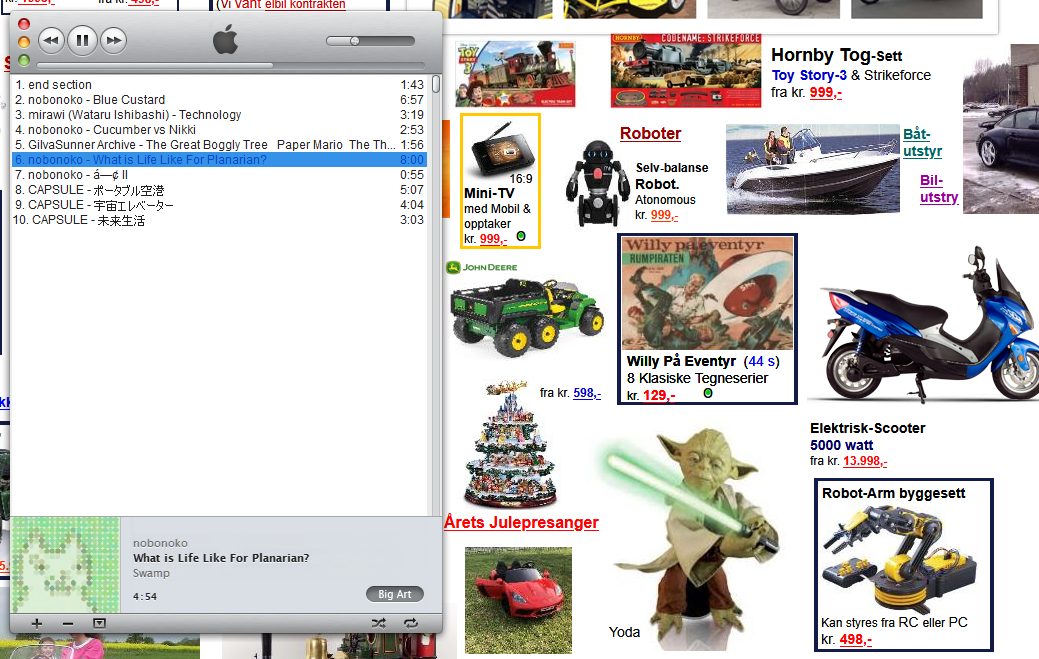The image size is (1039, 659).
Task: Pause playback with the pause button
Action: click(82, 41)
